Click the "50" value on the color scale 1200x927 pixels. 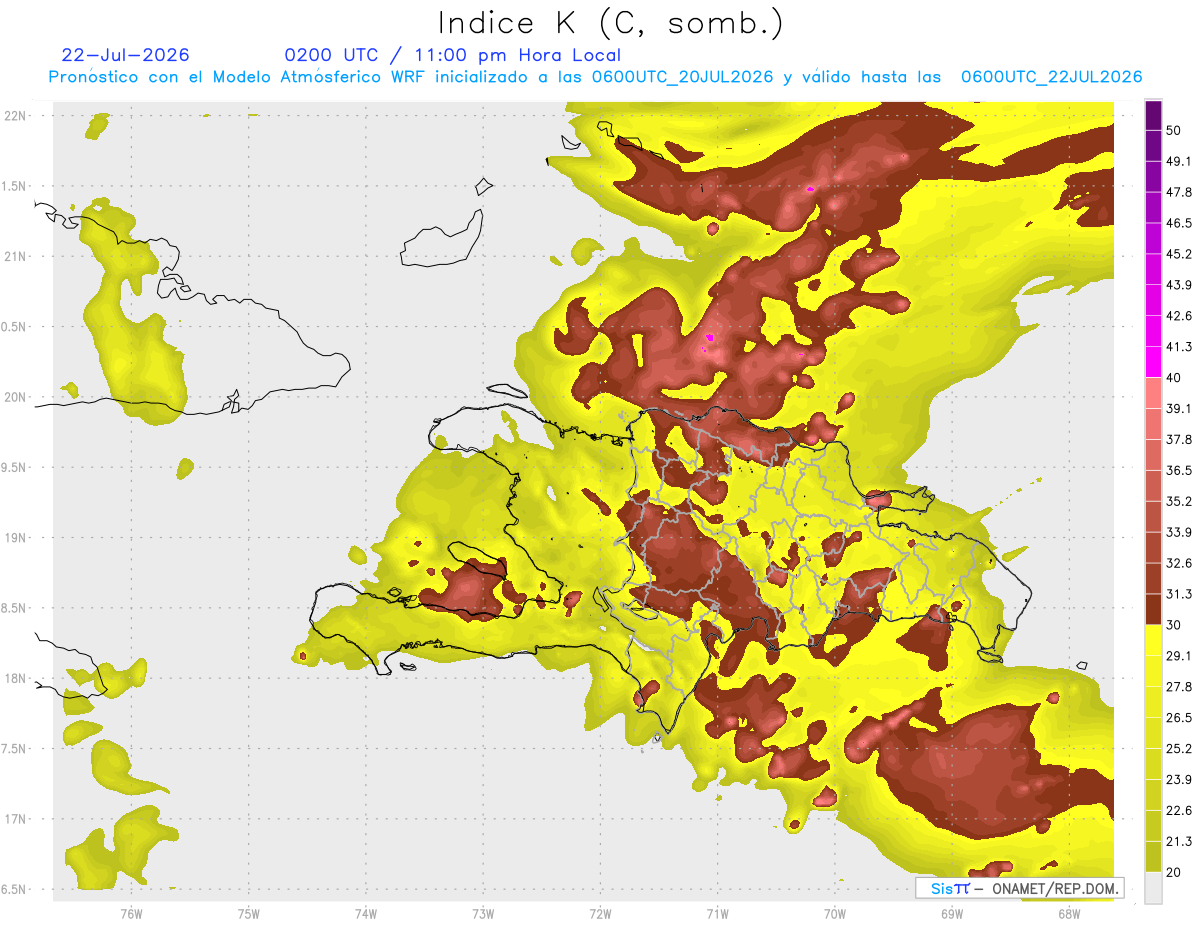click(1174, 130)
